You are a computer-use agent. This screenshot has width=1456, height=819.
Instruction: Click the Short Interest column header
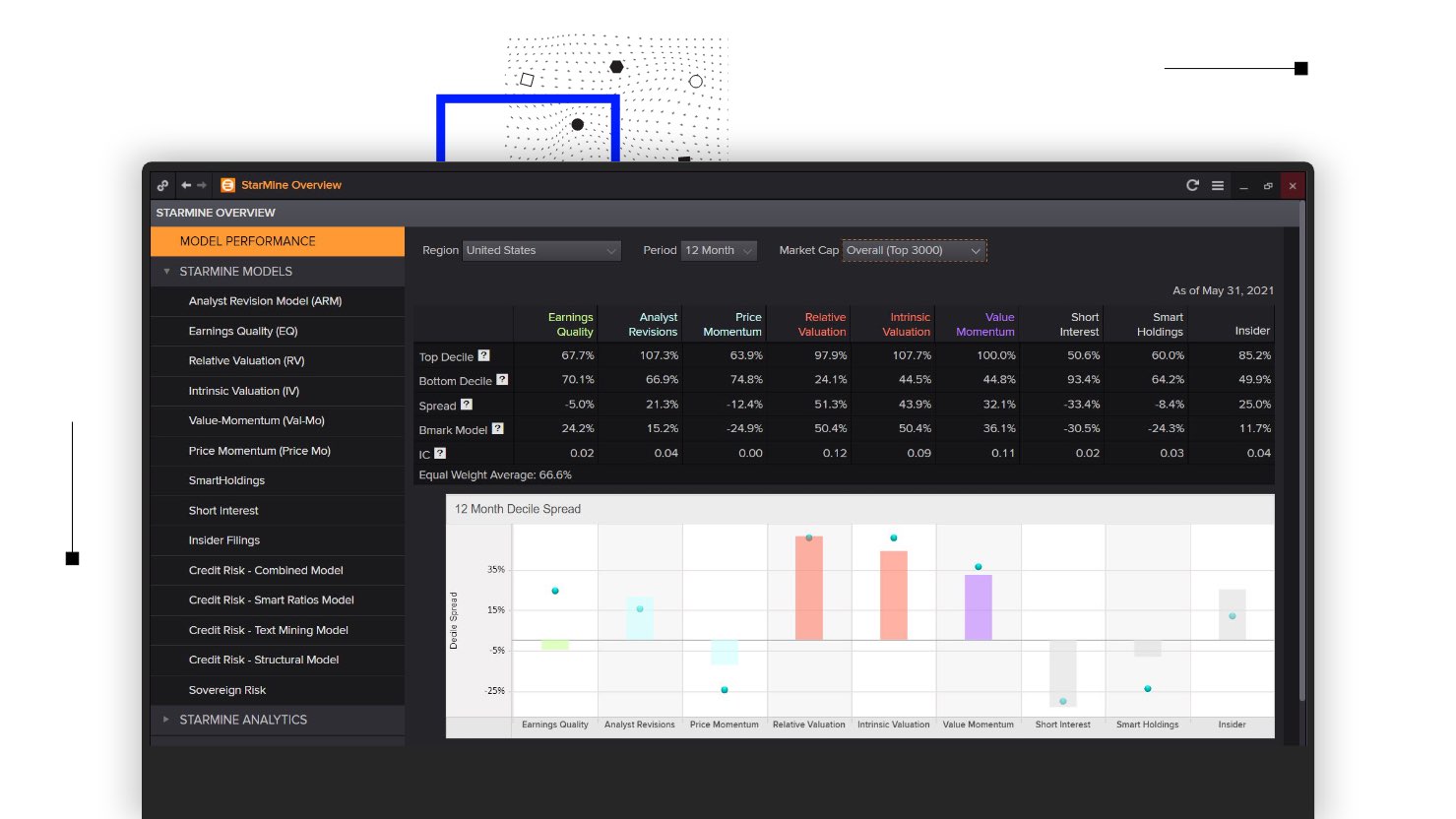point(1079,324)
